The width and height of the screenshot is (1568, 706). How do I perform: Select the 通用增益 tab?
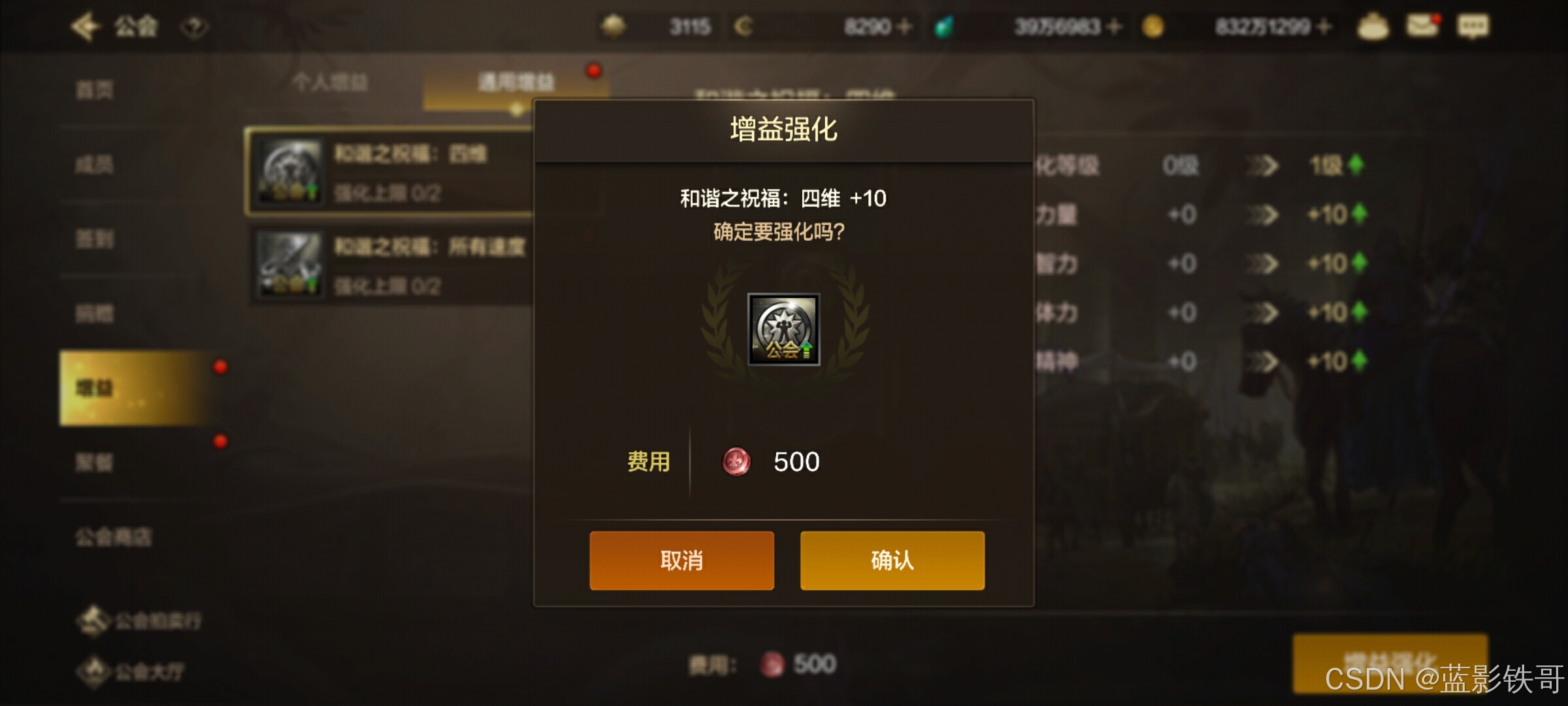coord(516,82)
